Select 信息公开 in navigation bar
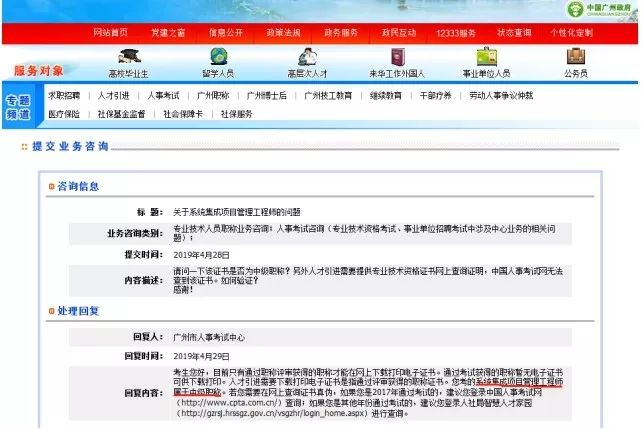643x429 pixels. coord(226,32)
